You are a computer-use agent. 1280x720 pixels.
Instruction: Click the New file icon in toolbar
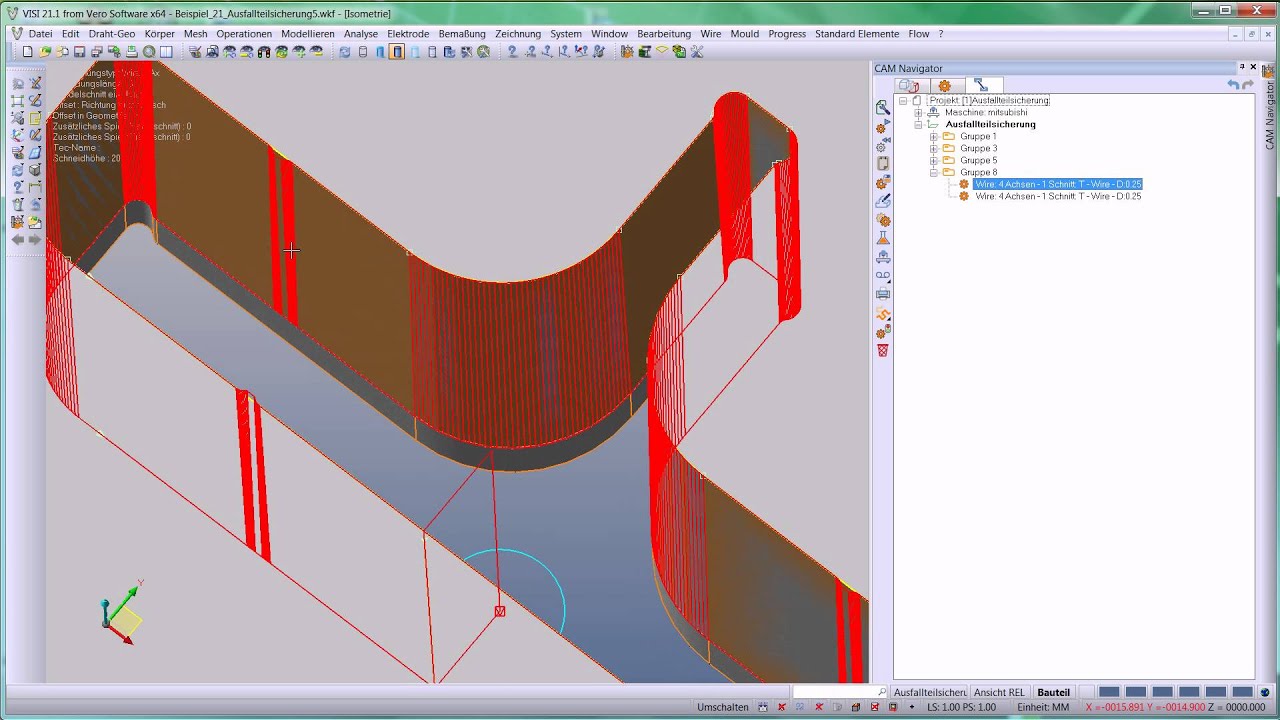pyautogui.click(x=27, y=51)
